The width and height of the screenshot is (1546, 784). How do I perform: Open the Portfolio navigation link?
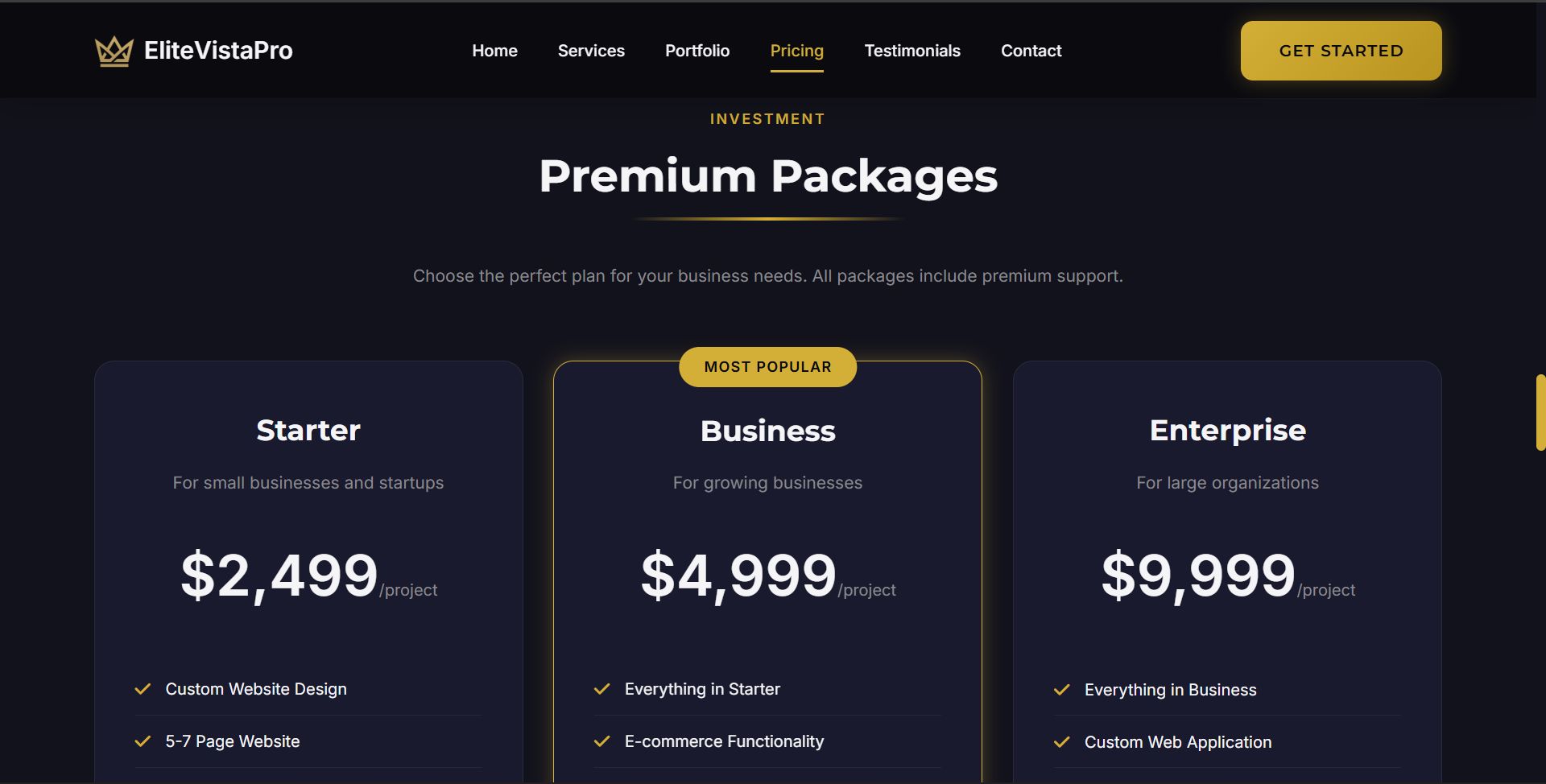tap(697, 51)
